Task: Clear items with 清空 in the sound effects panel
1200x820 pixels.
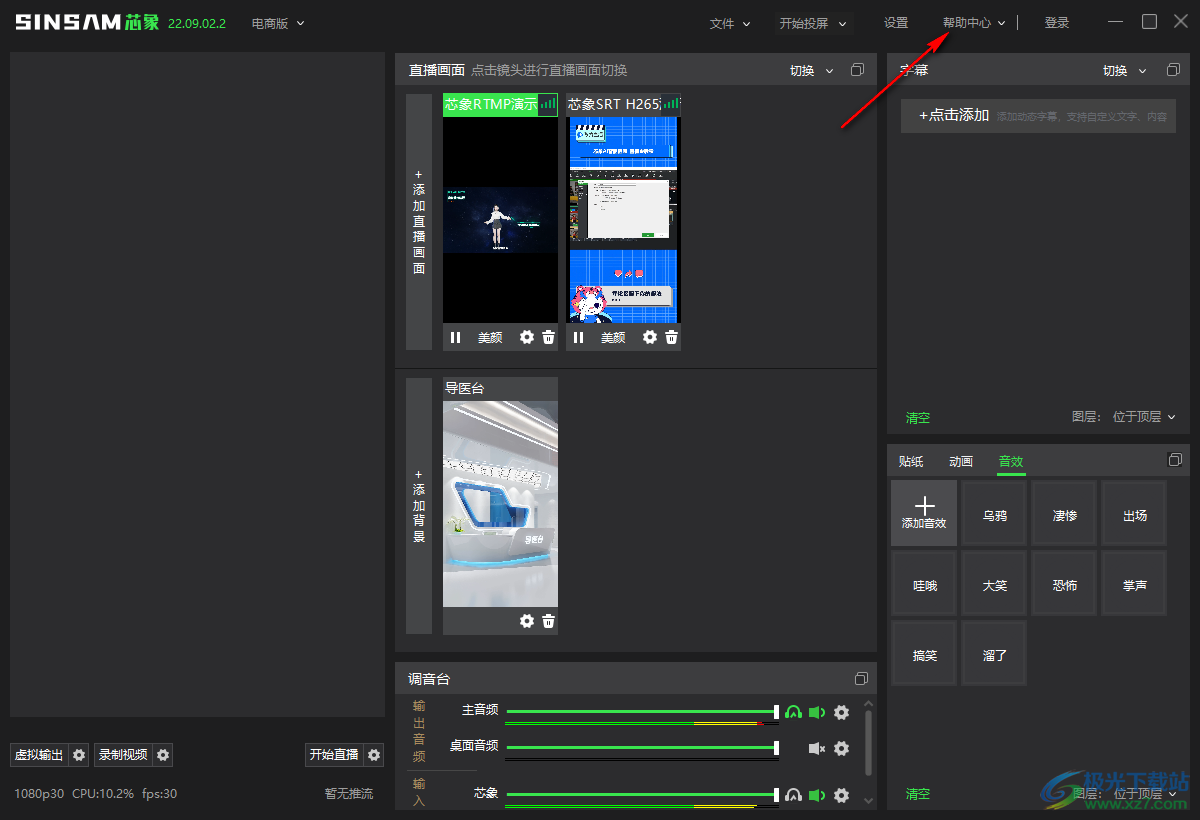Action: (918, 794)
